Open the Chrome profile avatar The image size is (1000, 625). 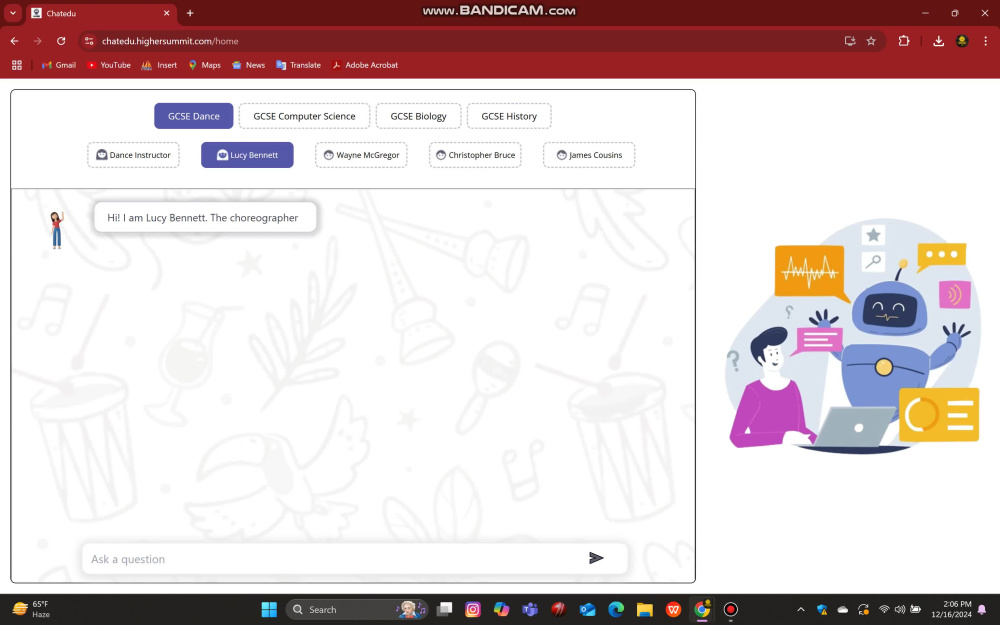(962, 41)
